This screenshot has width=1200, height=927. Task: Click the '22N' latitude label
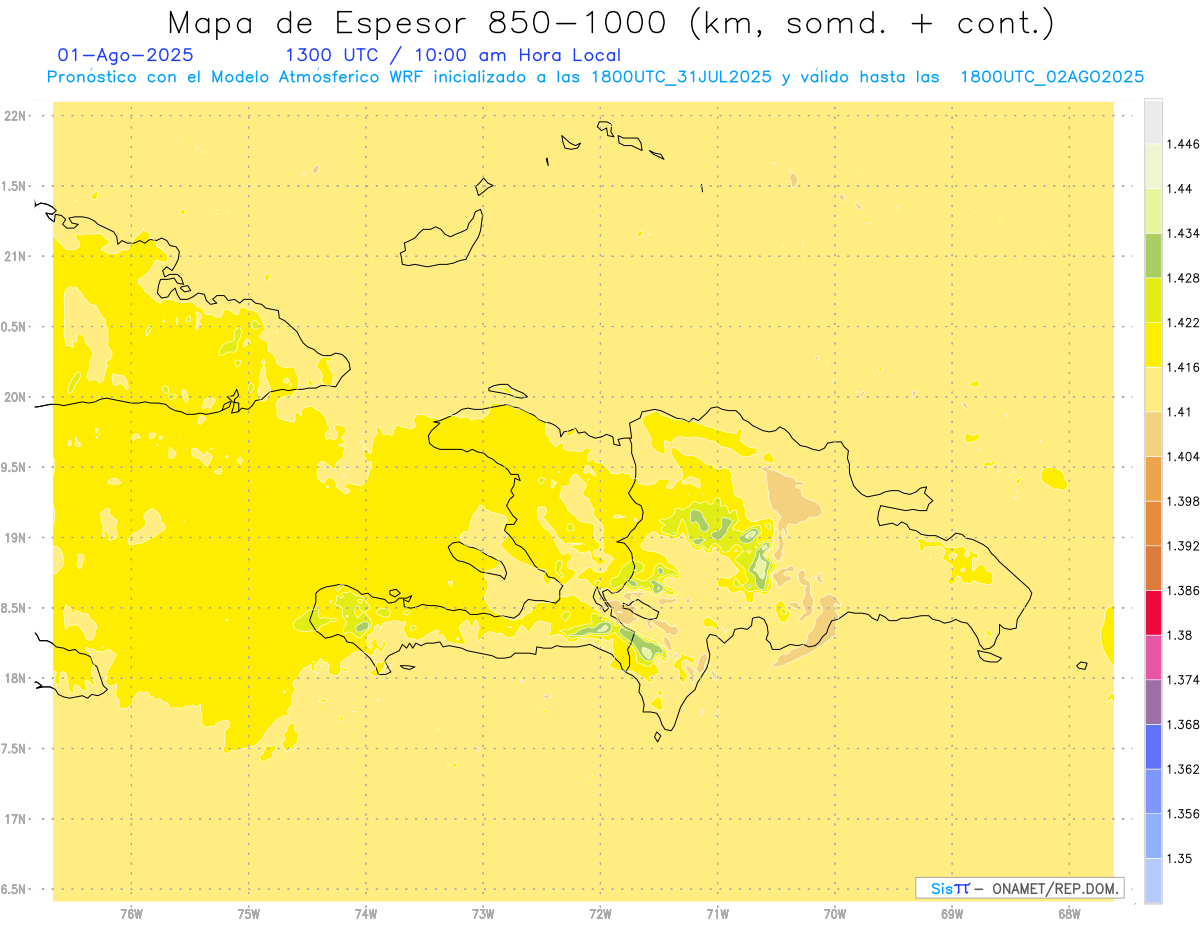(x=15, y=116)
